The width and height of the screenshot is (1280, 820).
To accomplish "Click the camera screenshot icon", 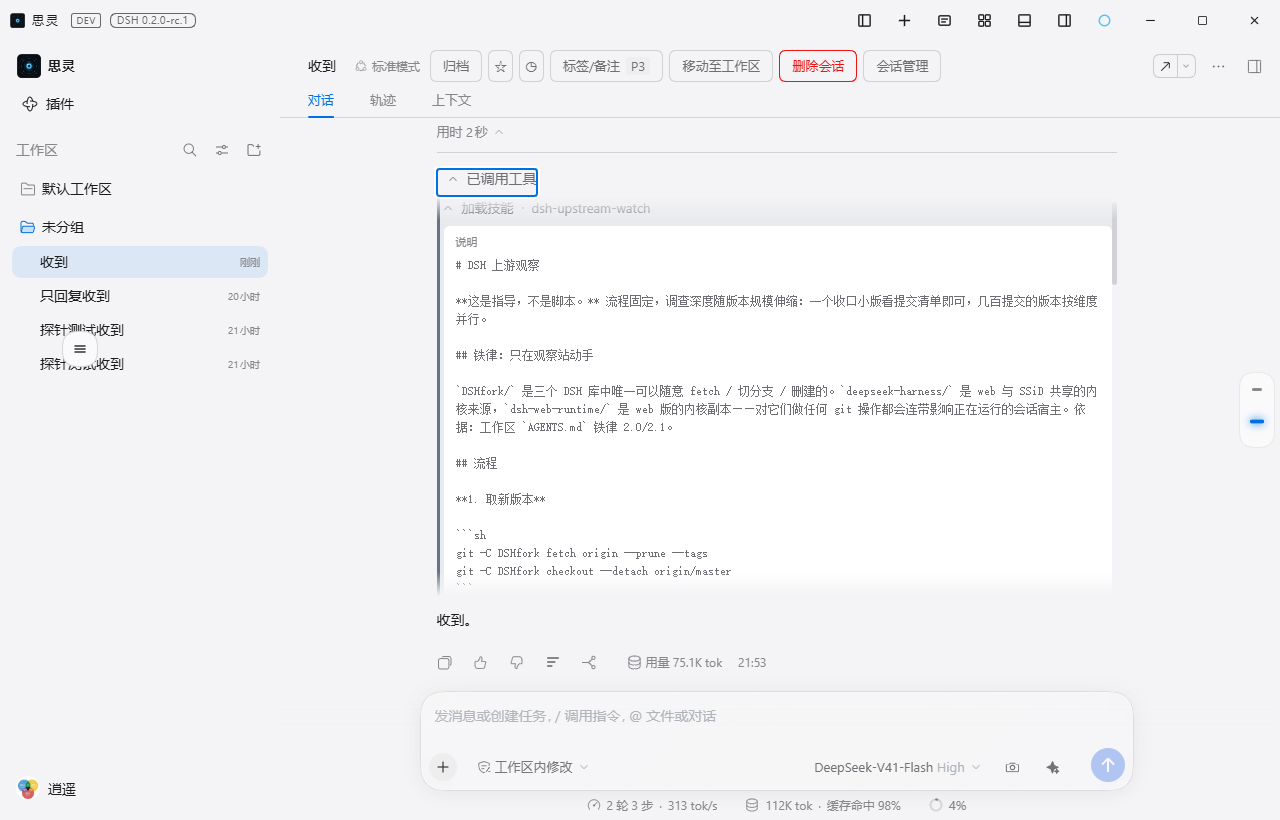I will tap(1013, 767).
